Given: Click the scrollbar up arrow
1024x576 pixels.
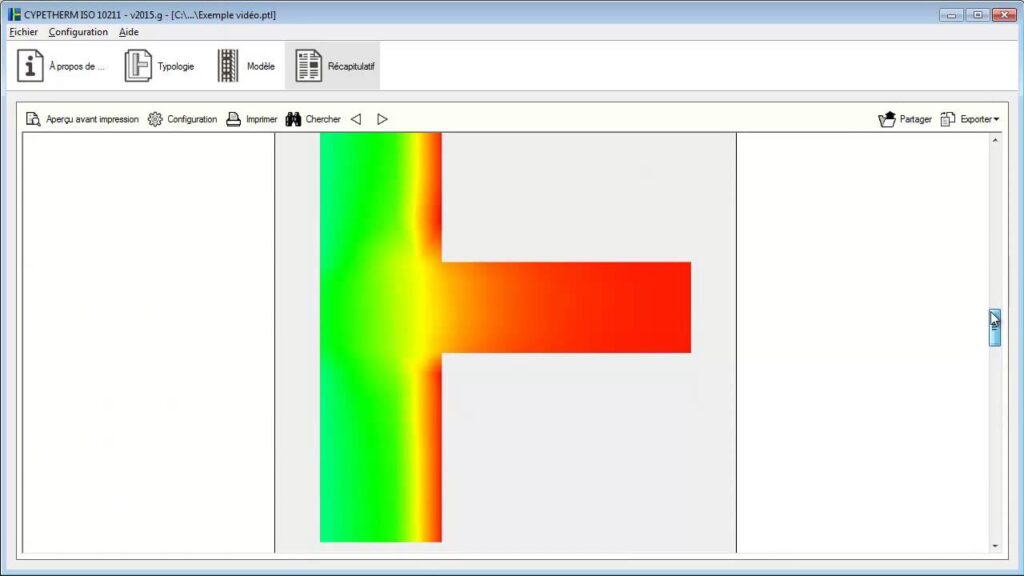Looking at the screenshot, I should 995,141.
